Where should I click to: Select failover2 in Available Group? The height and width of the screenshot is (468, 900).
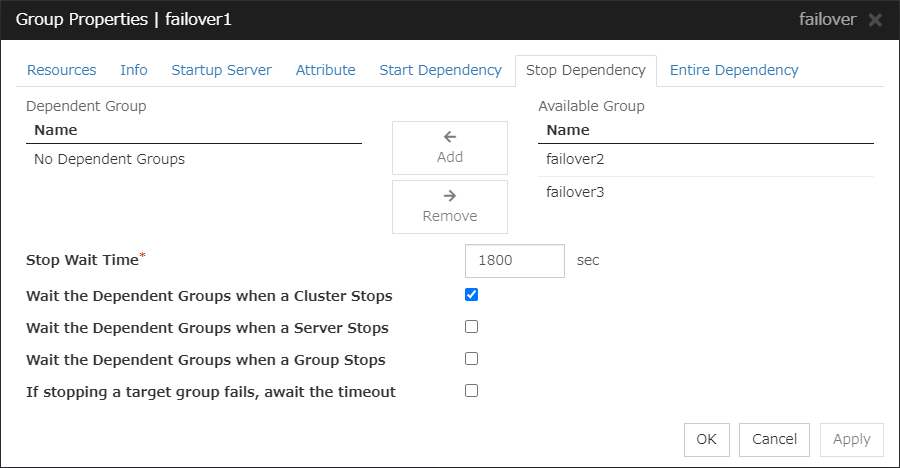click(x=576, y=159)
